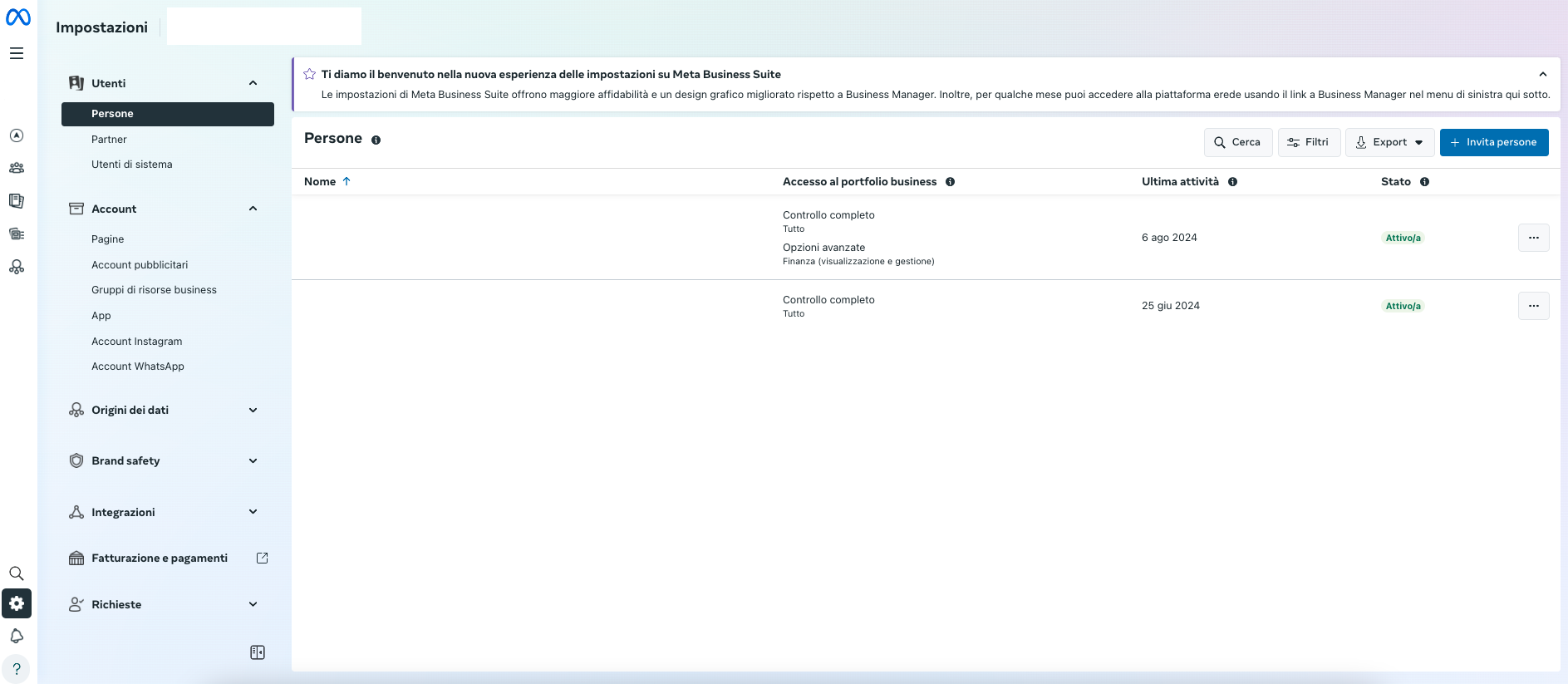Open the ad accounts list icon in left rail
This screenshot has height=684, width=1568.
pyautogui.click(x=17, y=234)
